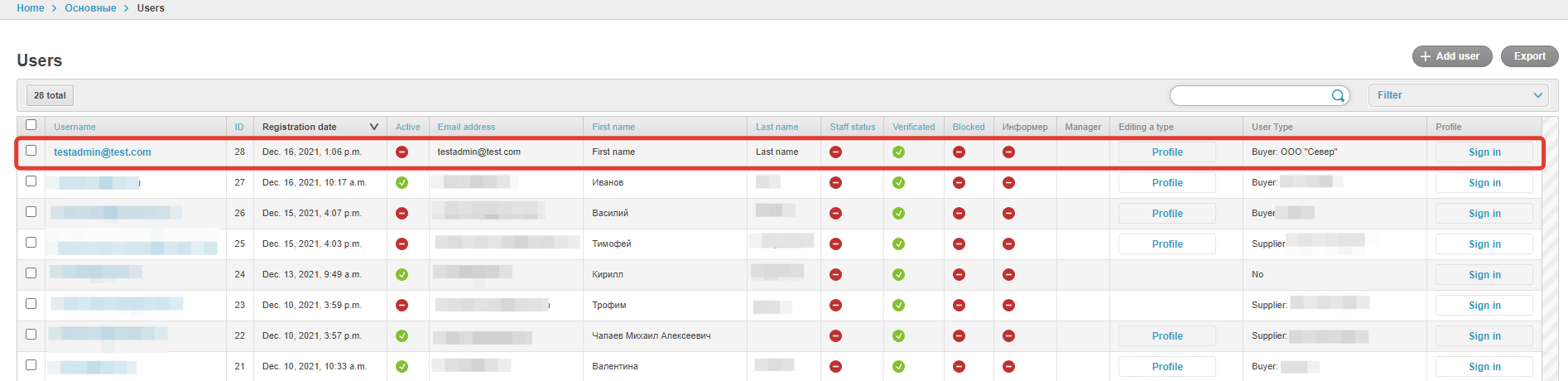Click red Staff status icon for user ID 25
Screen dimensions: 1568x381
pos(835,244)
